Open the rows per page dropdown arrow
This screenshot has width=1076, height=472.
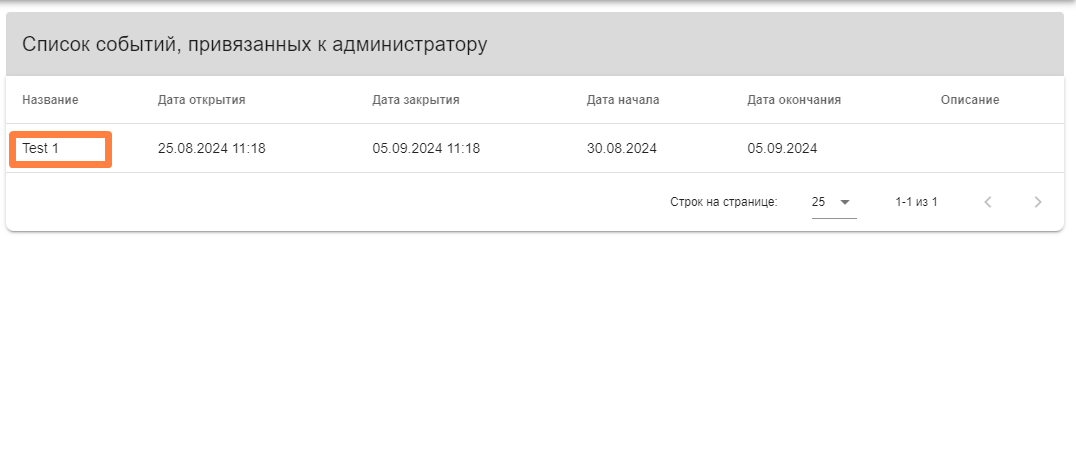point(845,202)
